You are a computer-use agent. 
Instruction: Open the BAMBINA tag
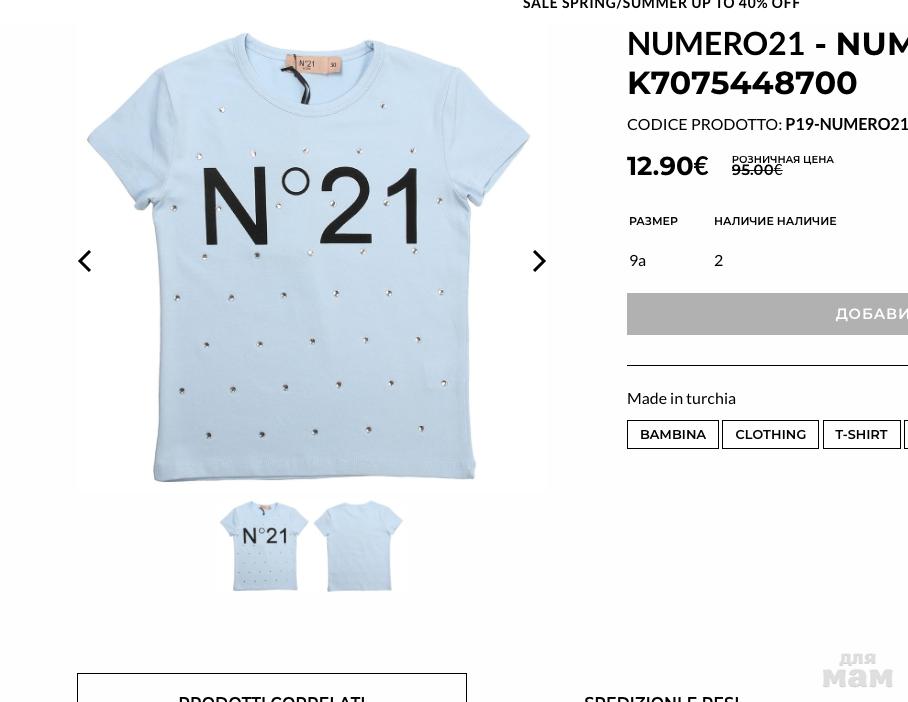[x=673, y=434]
